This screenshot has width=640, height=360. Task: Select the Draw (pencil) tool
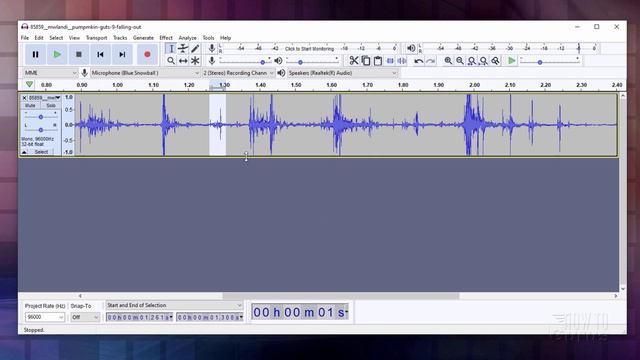point(195,49)
